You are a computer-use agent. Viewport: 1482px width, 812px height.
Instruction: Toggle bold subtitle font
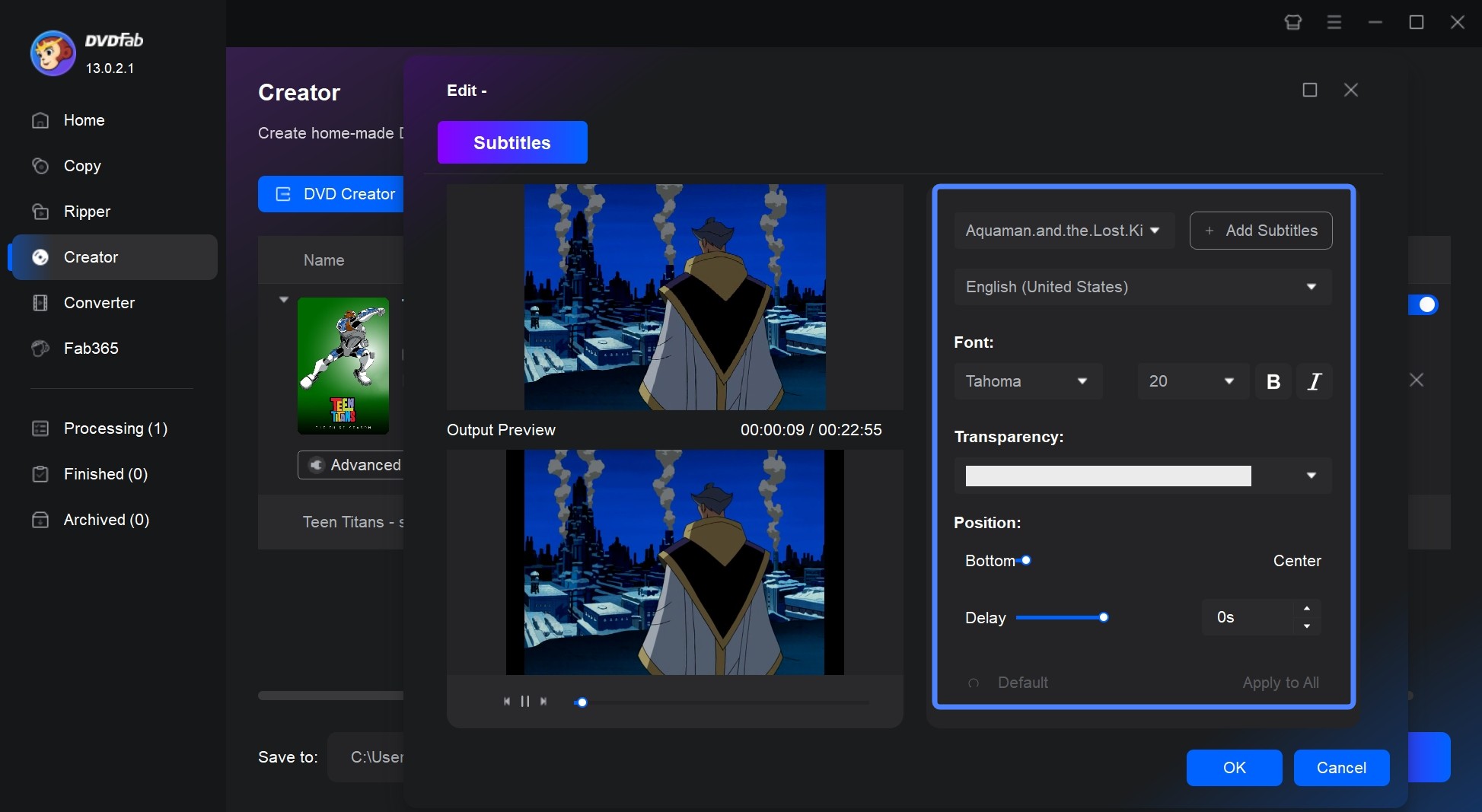1273,381
